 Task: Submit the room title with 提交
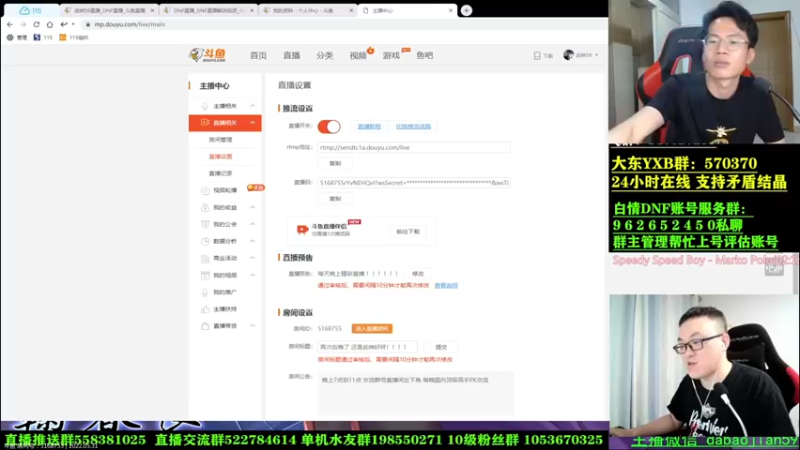coord(441,347)
